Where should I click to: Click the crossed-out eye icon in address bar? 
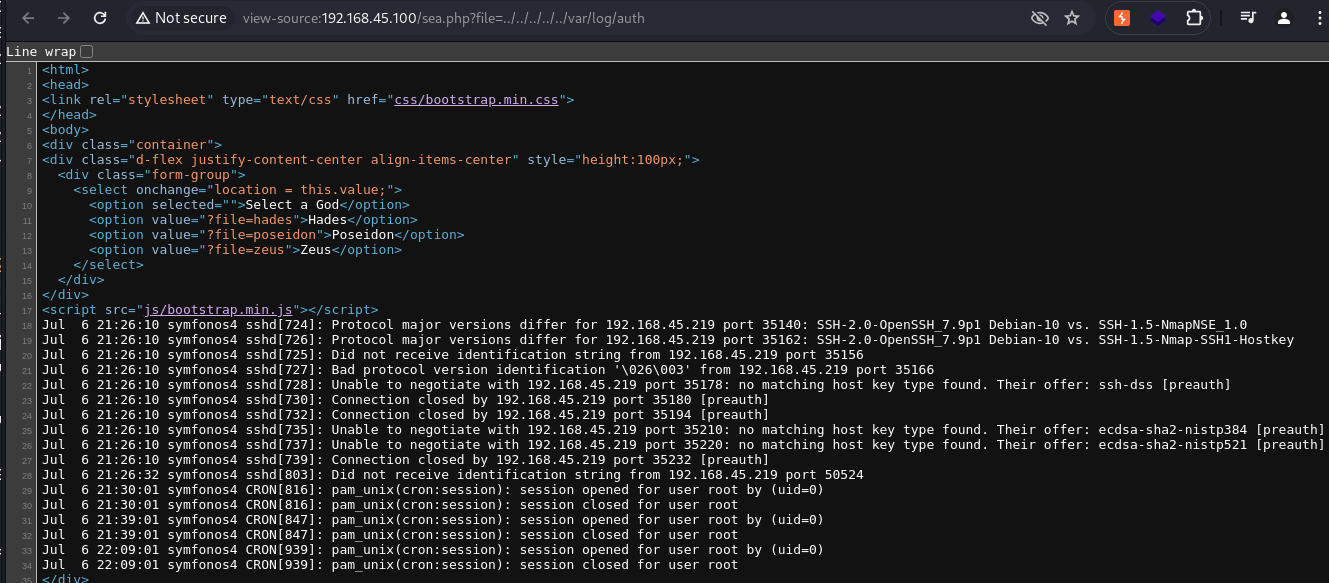pos(1040,18)
